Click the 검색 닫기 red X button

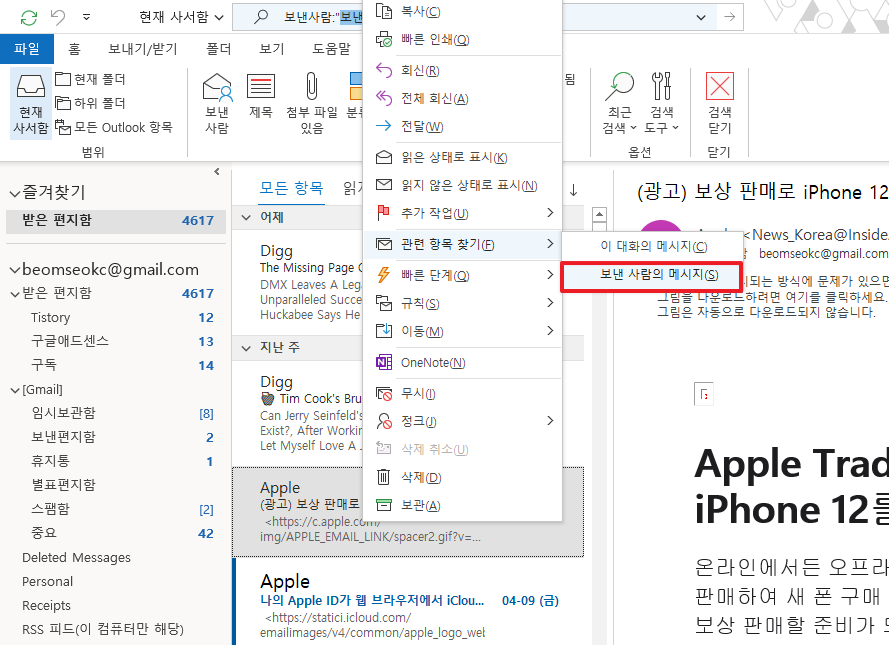[719, 103]
